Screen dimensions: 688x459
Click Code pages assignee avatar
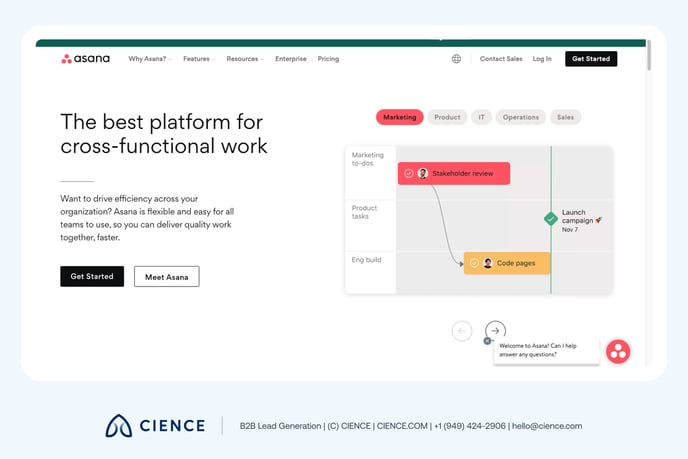(488, 263)
